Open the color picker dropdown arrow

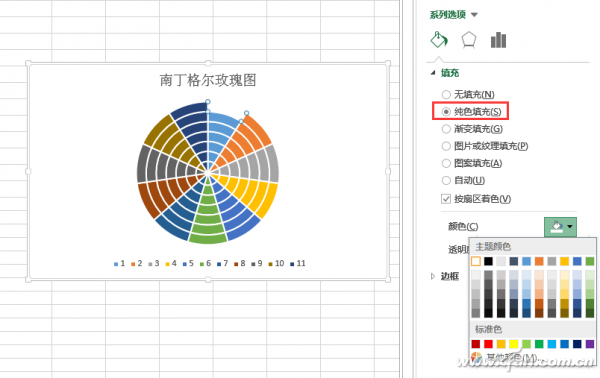tap(570, 226)
